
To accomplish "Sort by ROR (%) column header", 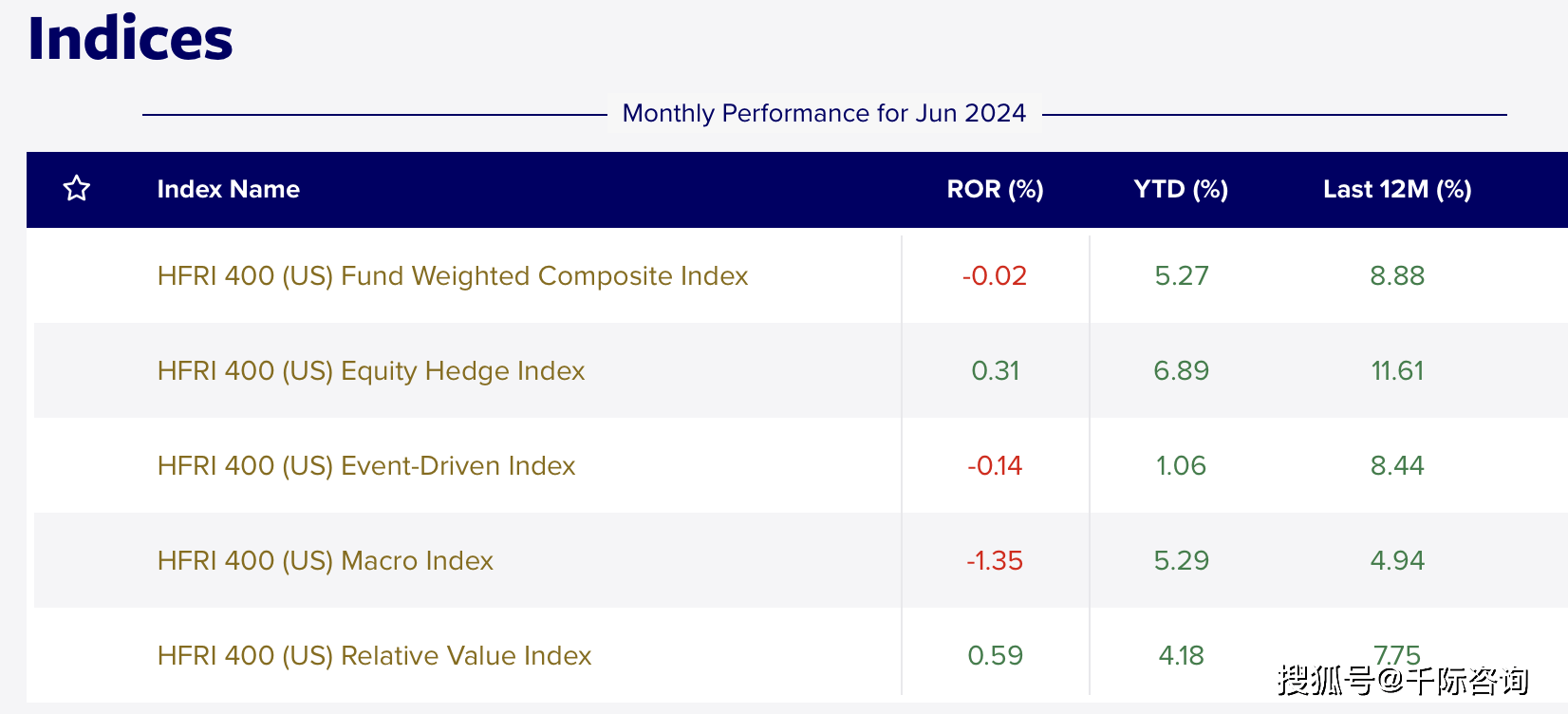I will point(995,189).
